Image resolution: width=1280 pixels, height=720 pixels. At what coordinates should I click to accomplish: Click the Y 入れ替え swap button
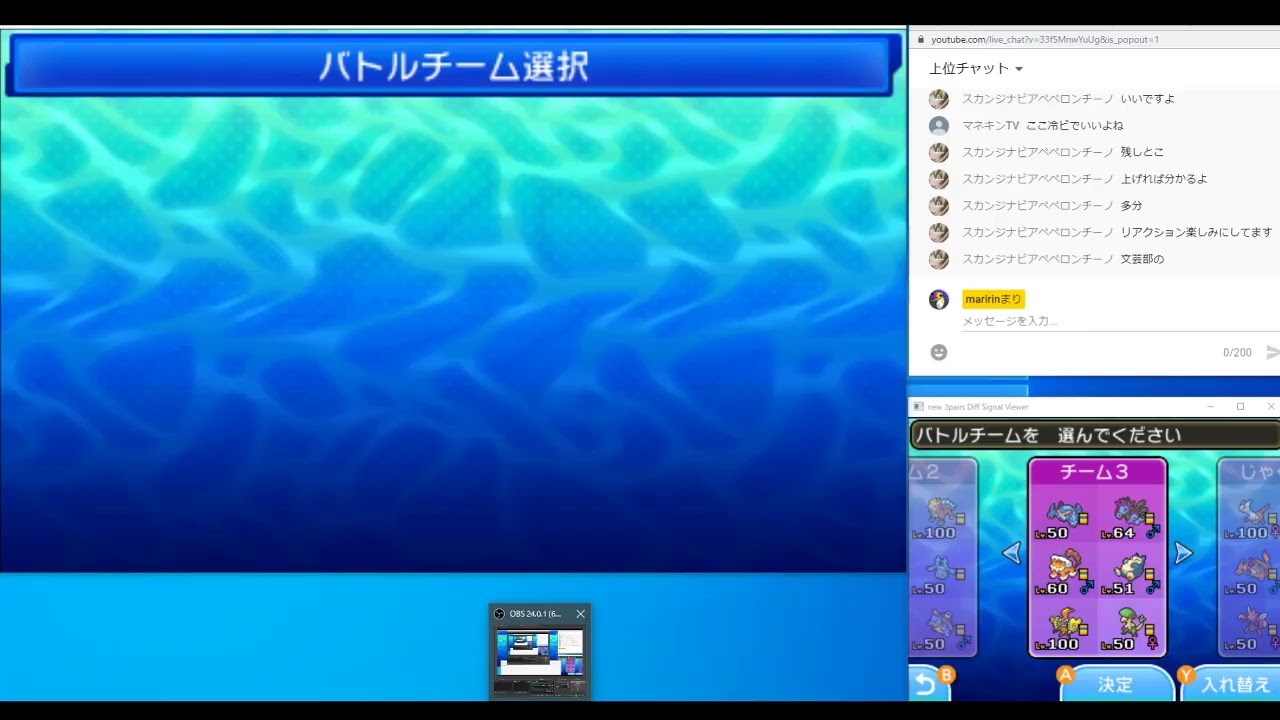(x=1229, y=683)
